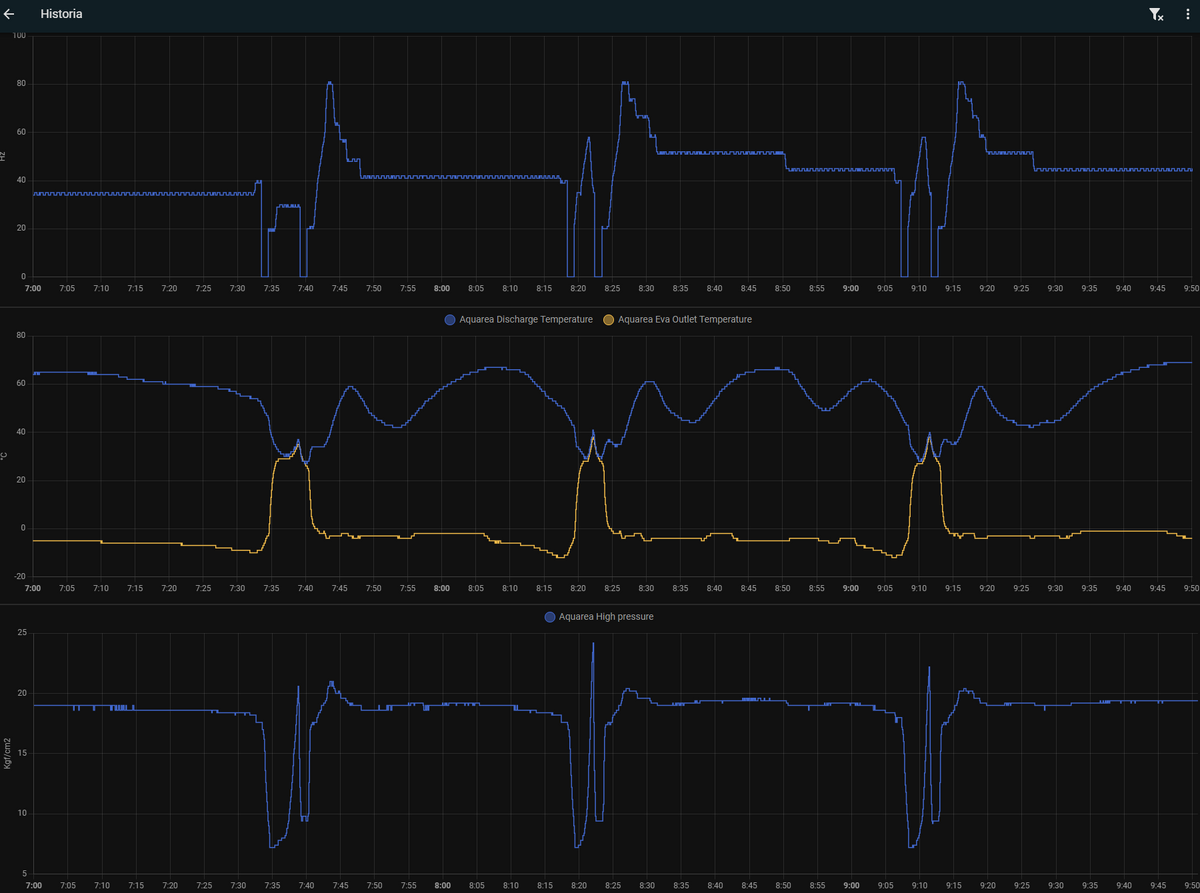
Task: Click the orange defrost peak near 7:38
Action: click(297, 441)
